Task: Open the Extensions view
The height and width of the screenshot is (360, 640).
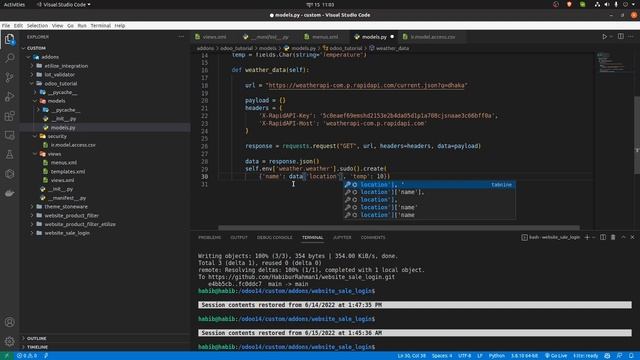Action: point(9,116)
